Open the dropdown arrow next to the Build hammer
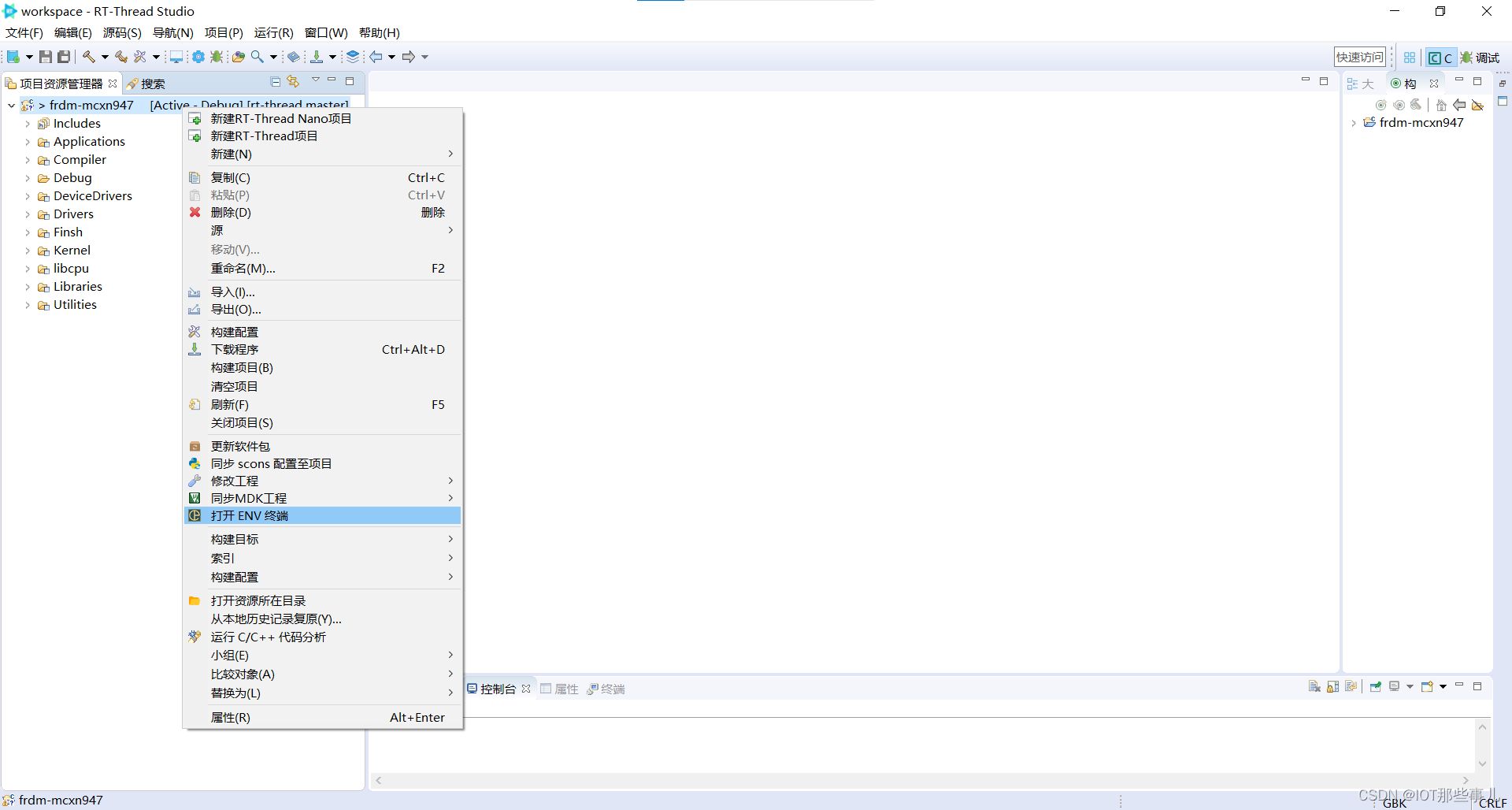The width and height of the screenshot is (1512, 810). click(x=105, y=57)
